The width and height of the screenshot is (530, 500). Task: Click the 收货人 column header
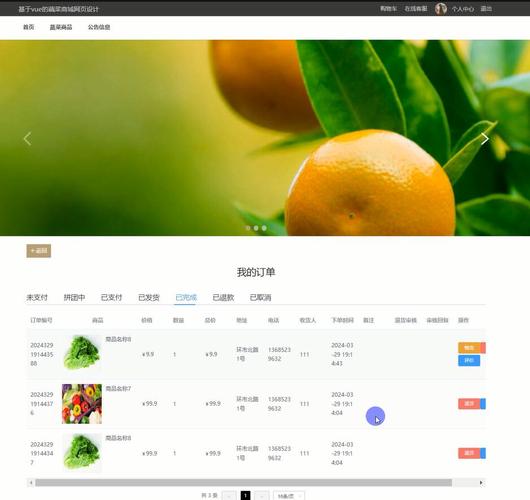tap(308, 320)
